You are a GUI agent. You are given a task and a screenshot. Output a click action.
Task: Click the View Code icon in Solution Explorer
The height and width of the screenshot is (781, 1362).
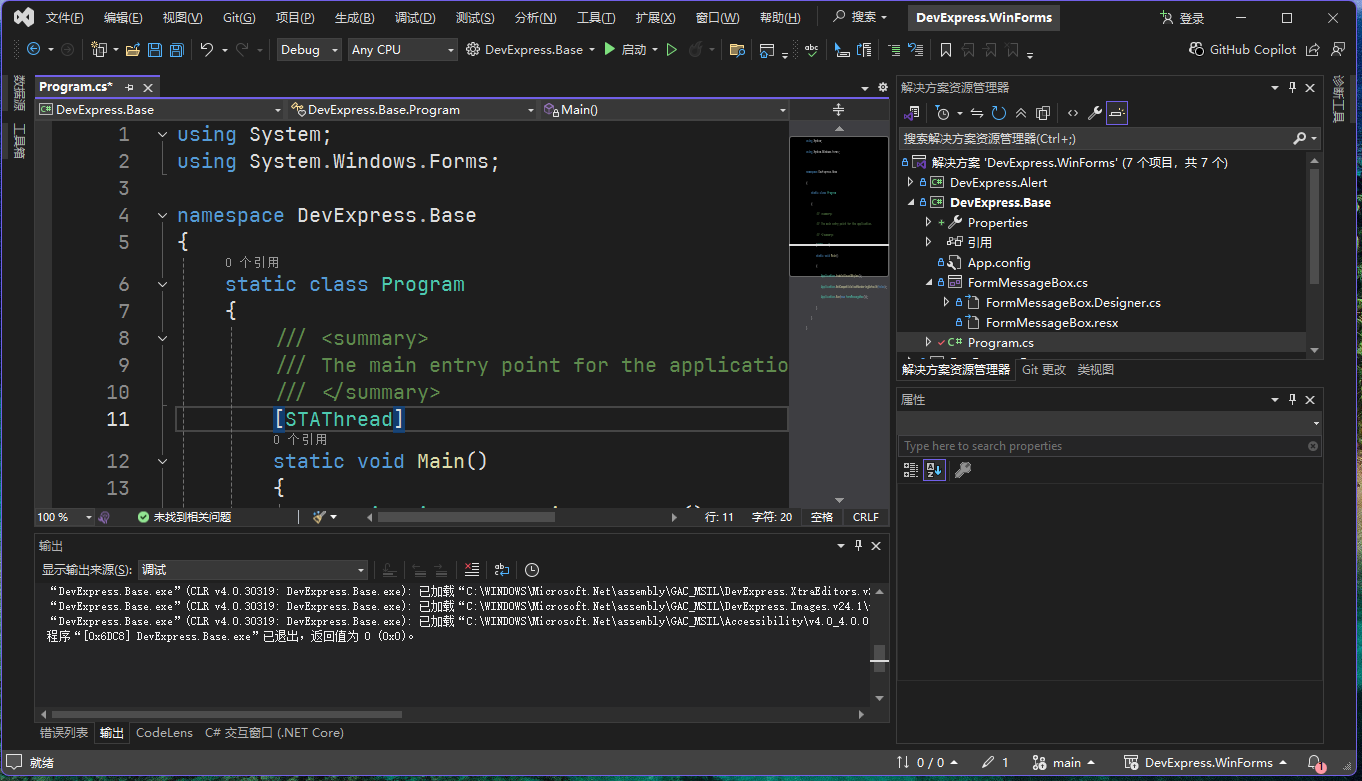[1072, 113]
